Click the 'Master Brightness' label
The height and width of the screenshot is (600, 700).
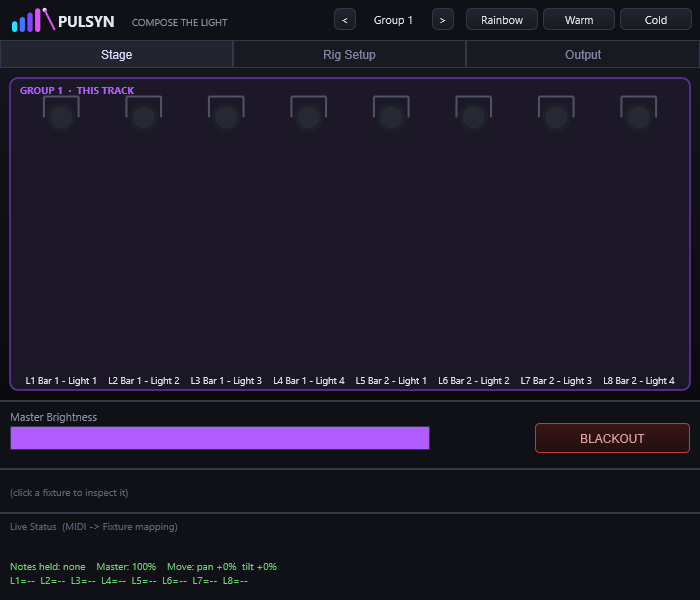(x=54, y=417)
